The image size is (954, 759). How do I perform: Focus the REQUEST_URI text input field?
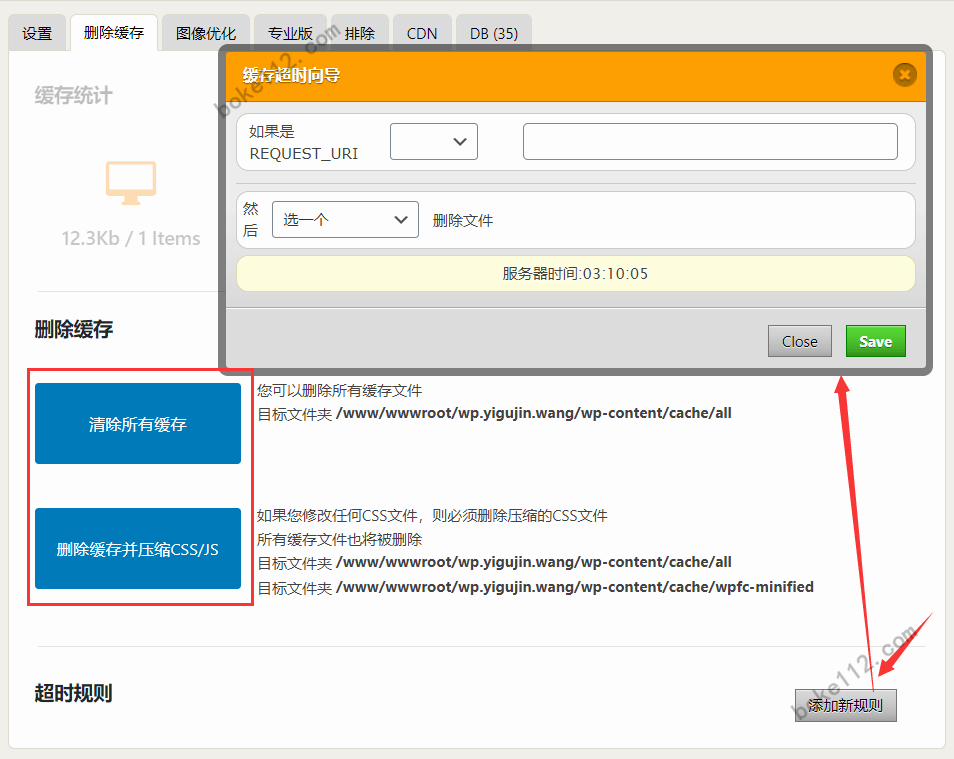[710, 142]
